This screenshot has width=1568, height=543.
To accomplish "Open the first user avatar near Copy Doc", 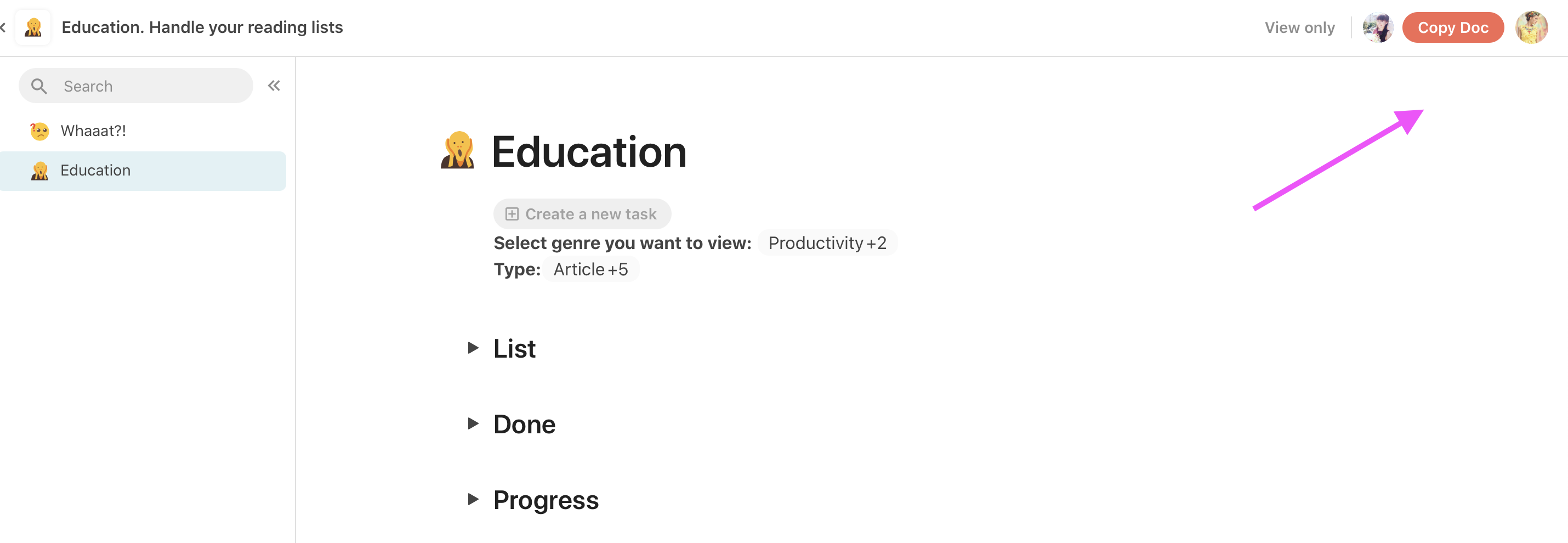I will [1378, 27].
